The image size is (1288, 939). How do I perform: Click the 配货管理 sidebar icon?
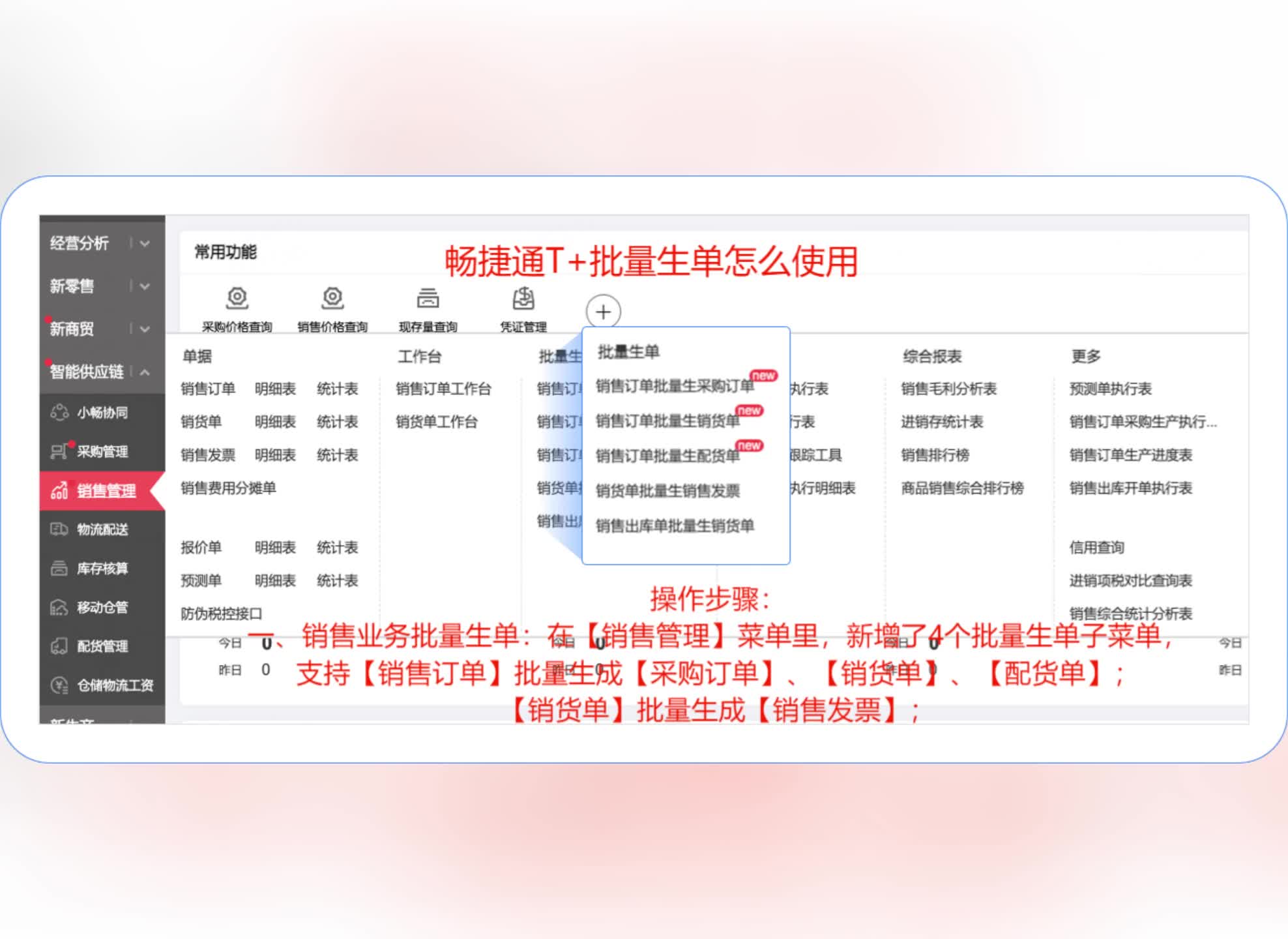59,646
